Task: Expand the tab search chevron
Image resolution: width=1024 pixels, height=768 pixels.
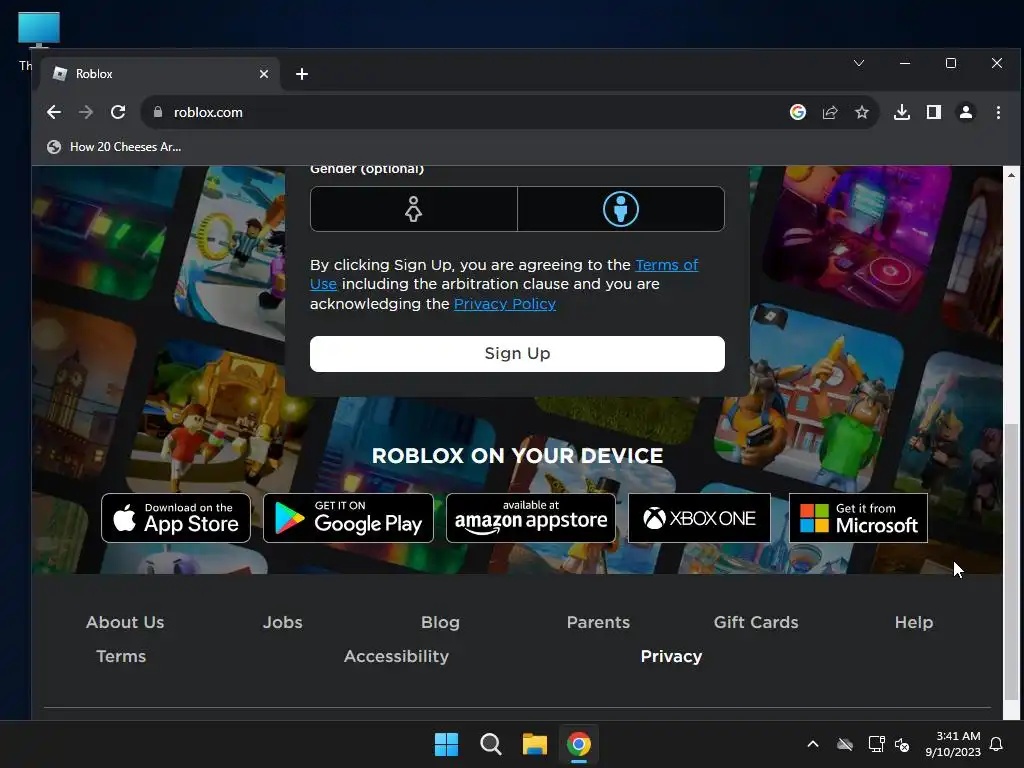Action: (859, 63)
